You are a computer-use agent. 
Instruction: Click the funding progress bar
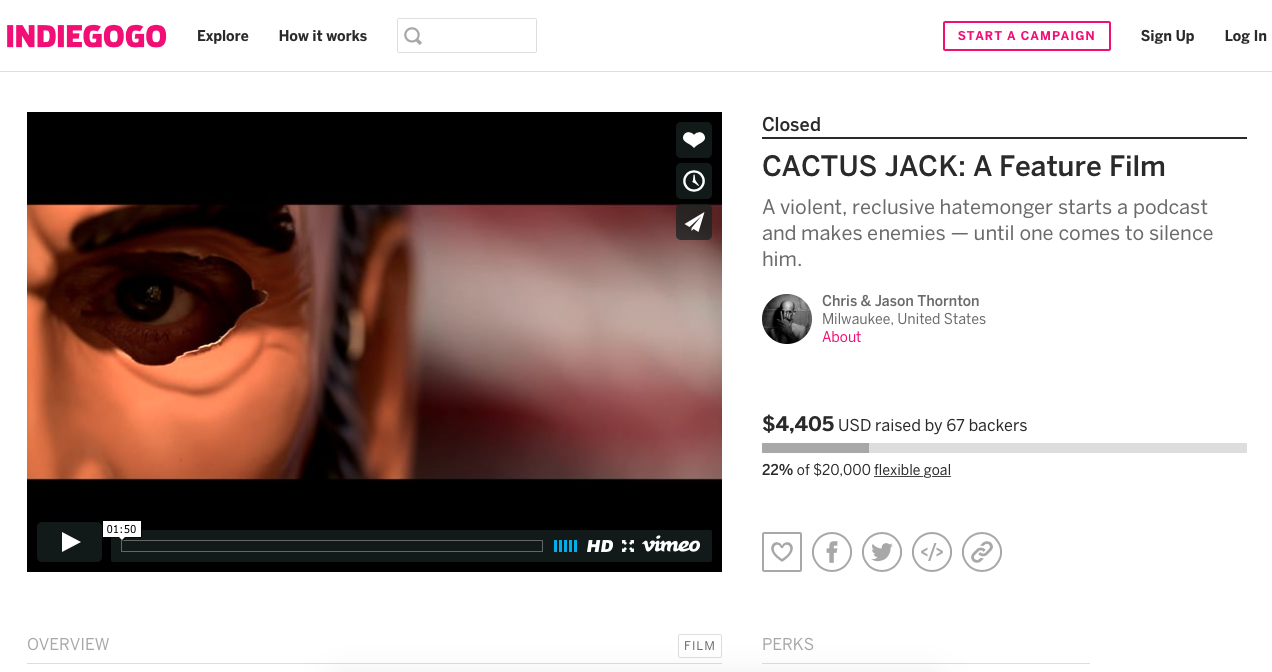coord(1004,448)
